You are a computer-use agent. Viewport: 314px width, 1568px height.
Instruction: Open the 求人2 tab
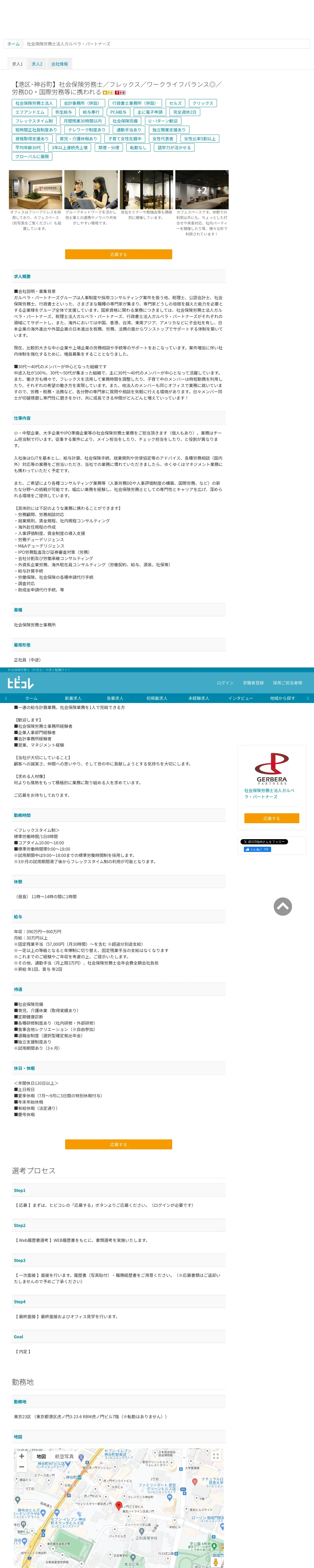pyautogui.click(x=37, y=64)
